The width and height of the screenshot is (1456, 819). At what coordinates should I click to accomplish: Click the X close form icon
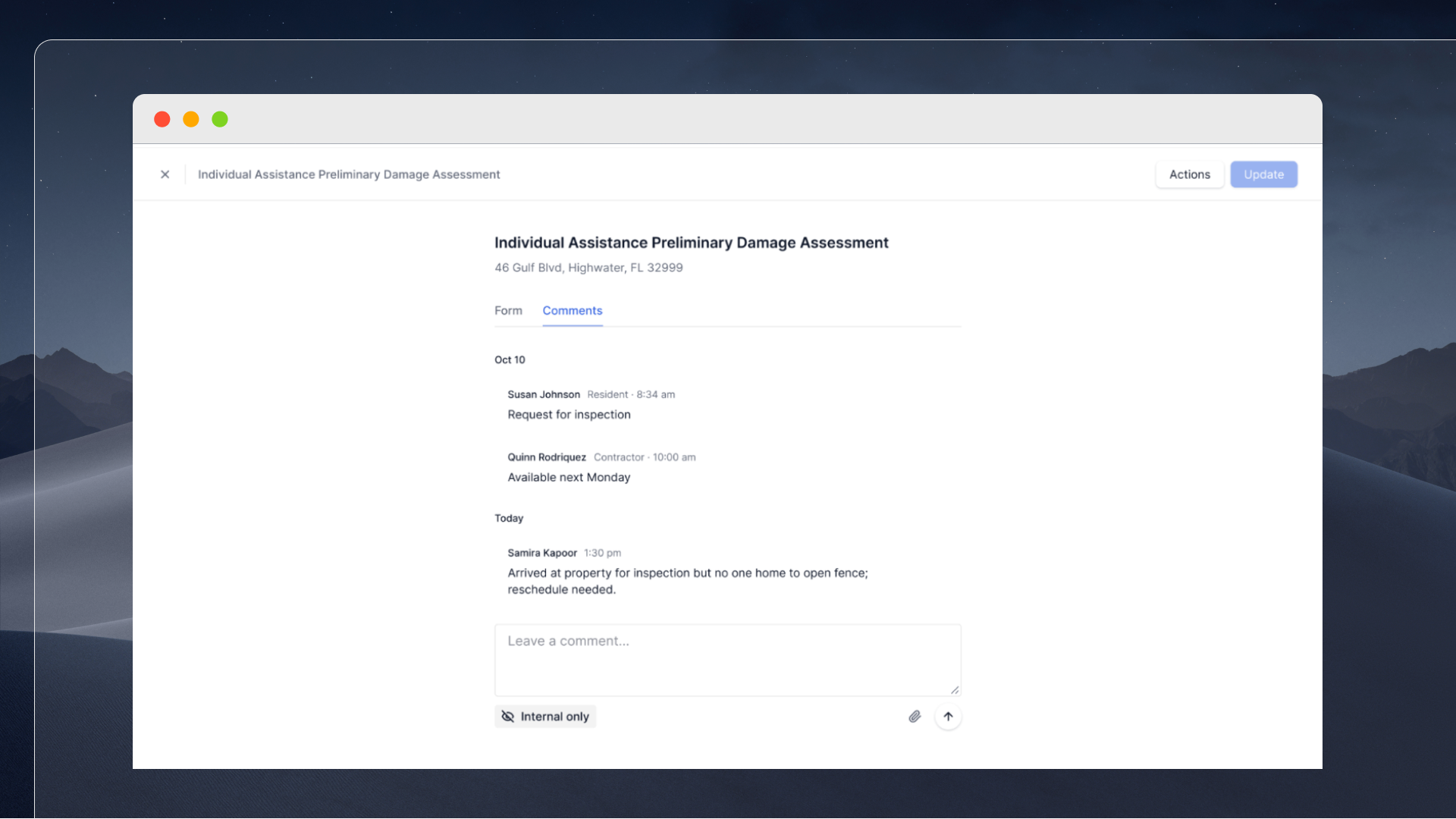(x=165, y=174)
